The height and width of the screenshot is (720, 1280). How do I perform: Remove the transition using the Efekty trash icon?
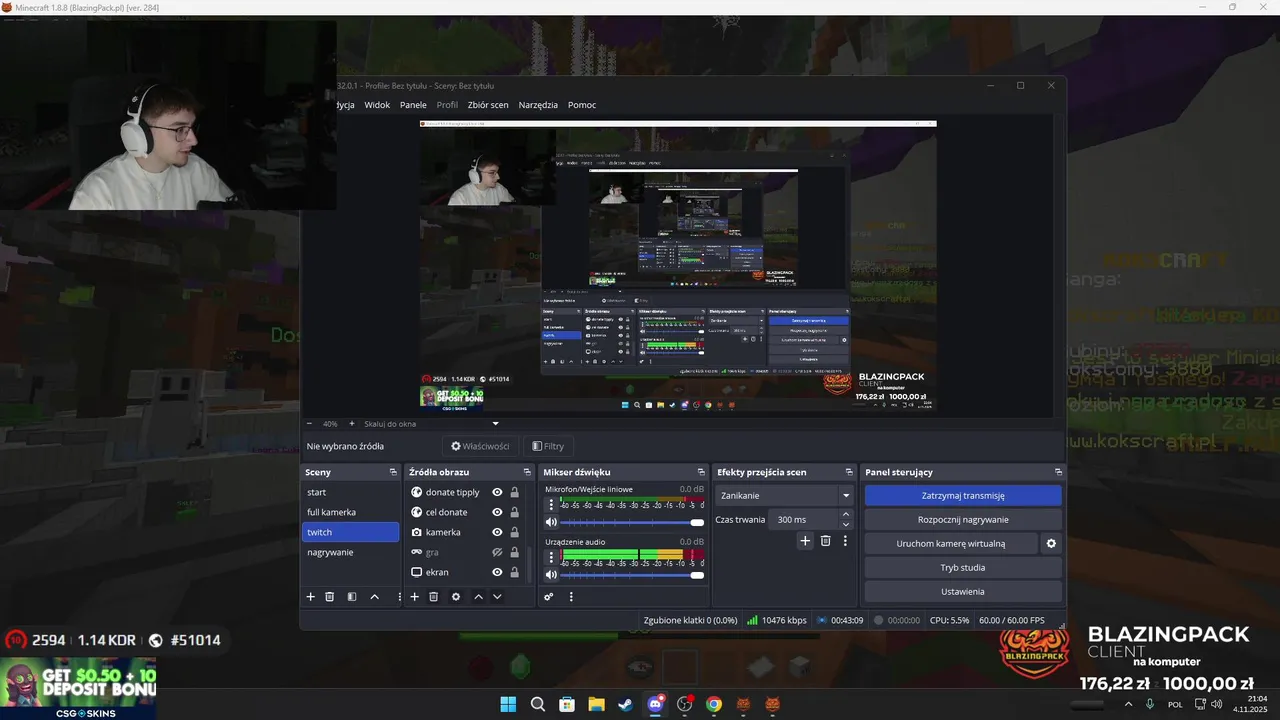click(x=825, y=541)
